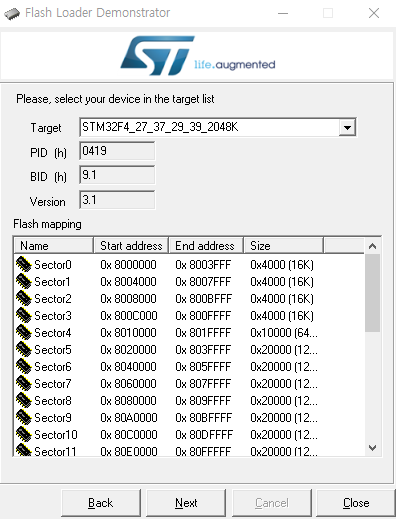This screenshot has width=396, height=519.
Task: Select the Sector7 row name
Action: tap(53, 384)
